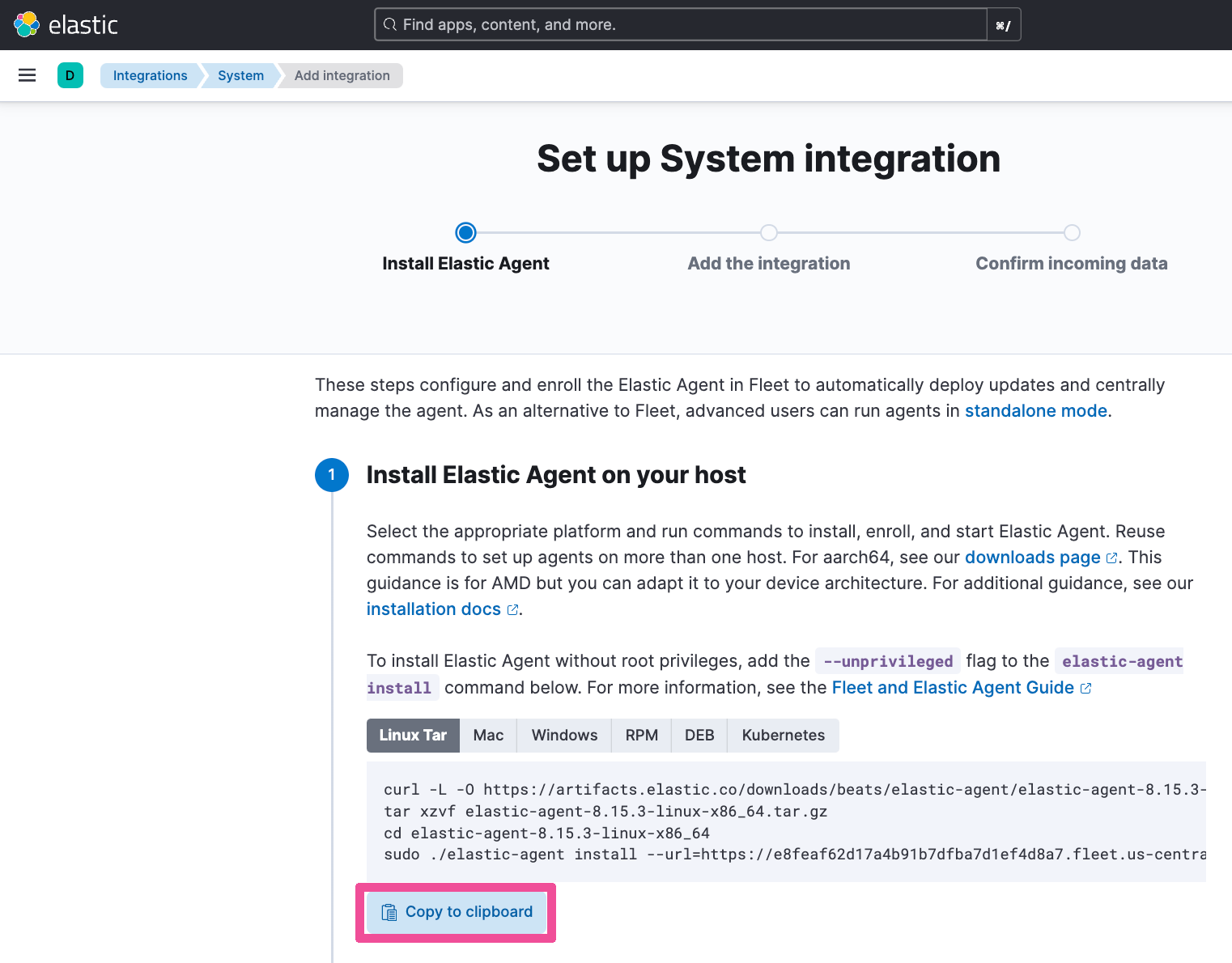Switch to the DEB tab
Viewport: 1232px width, 963px height.
click(x=699, y=736)
